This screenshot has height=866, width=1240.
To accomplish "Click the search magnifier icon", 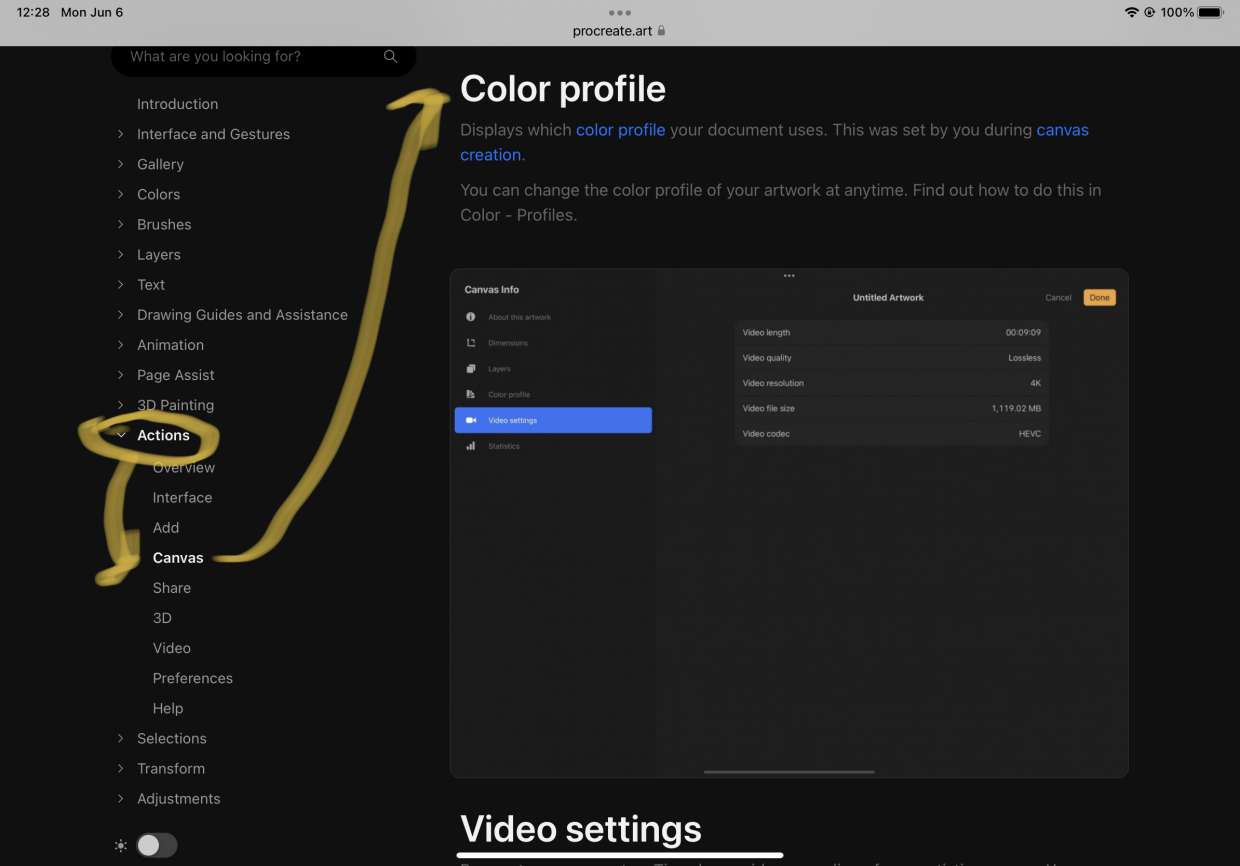I will (390, 57).
